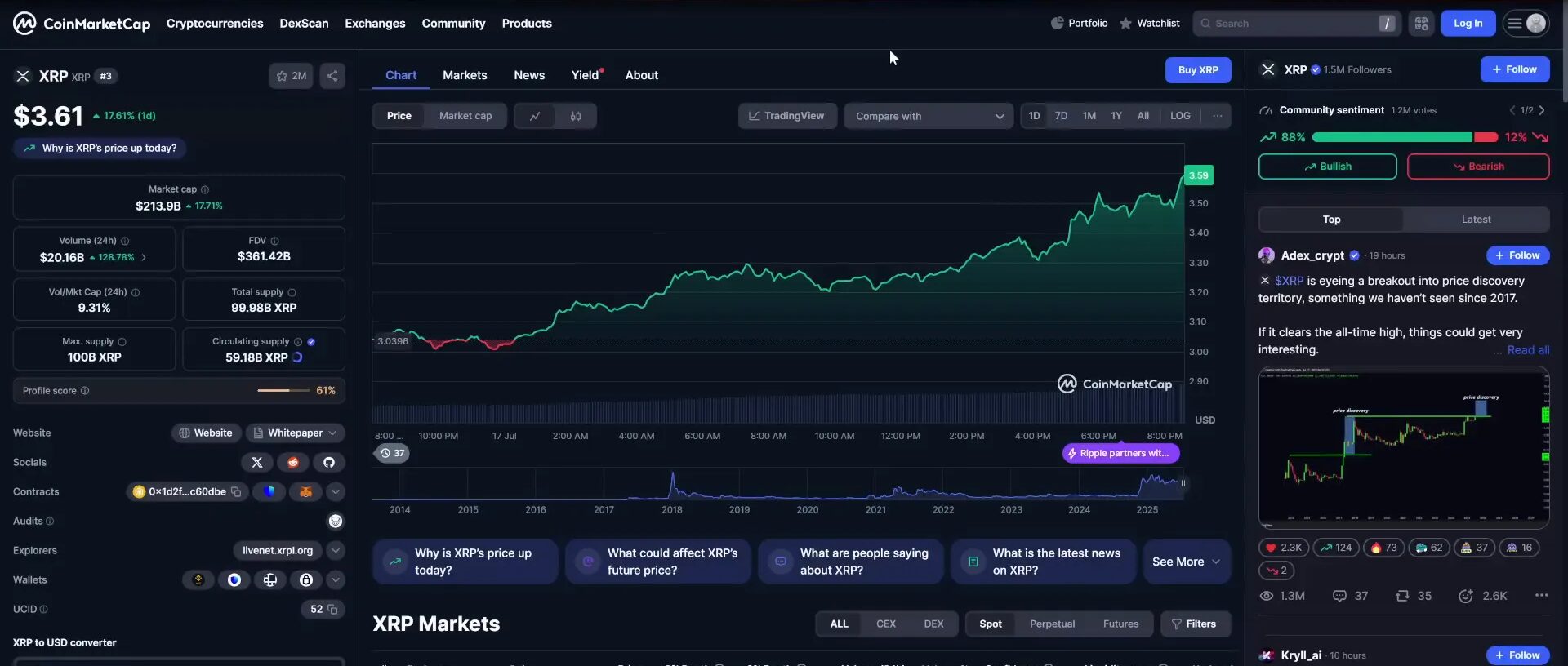Click the Buy XRP button

pyautogui.click(x=1197, y=70)
